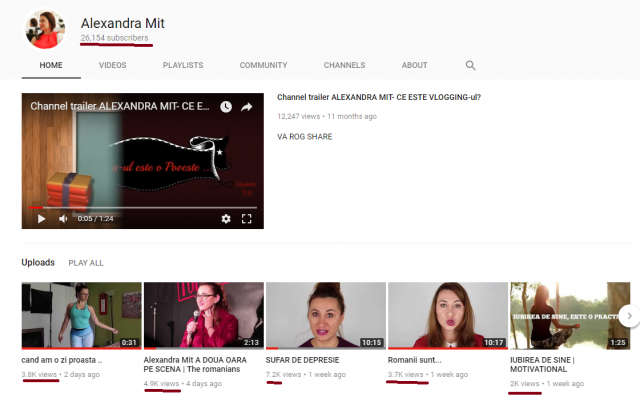Image resolution: width=640 pixels, height=397 pixels.
Task: Play the channel trailer video
Action: (x=41, y=219)
